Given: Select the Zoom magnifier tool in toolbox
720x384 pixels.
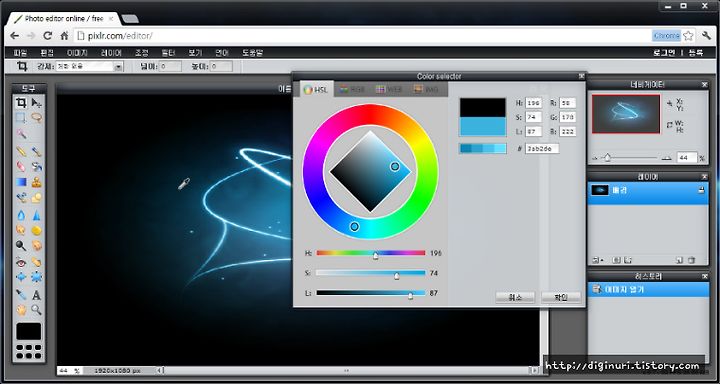Looking at the screenshot, I should click(37, 310).
